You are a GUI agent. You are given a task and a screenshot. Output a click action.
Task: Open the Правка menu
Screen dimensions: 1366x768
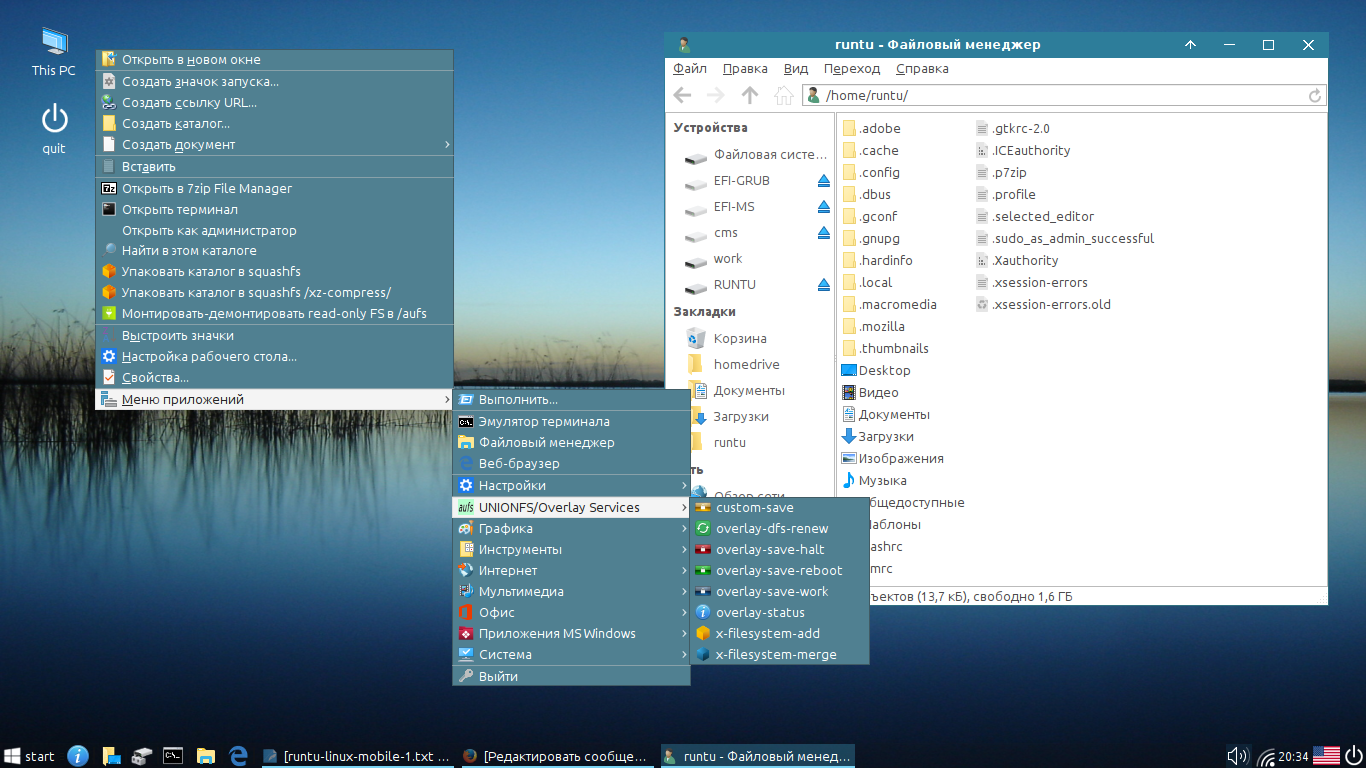point(745,69)
